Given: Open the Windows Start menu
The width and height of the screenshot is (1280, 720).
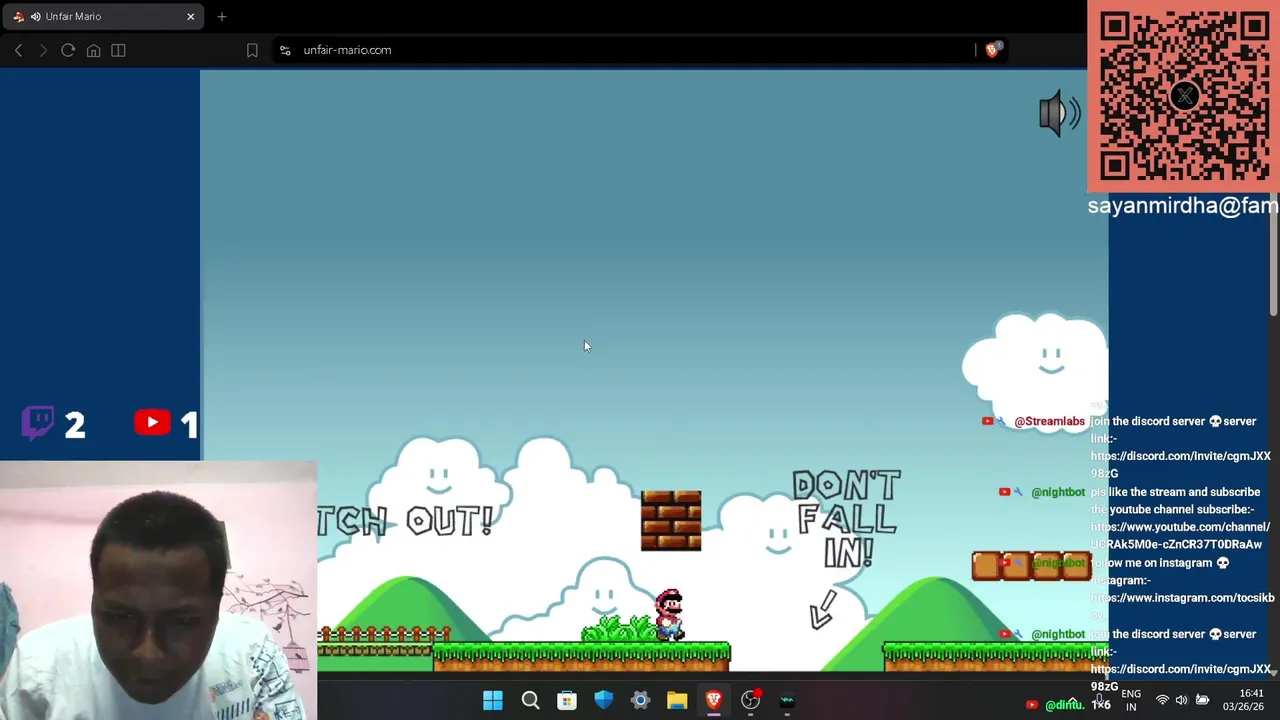Looking at the screenshot, I should pos(493,701).
